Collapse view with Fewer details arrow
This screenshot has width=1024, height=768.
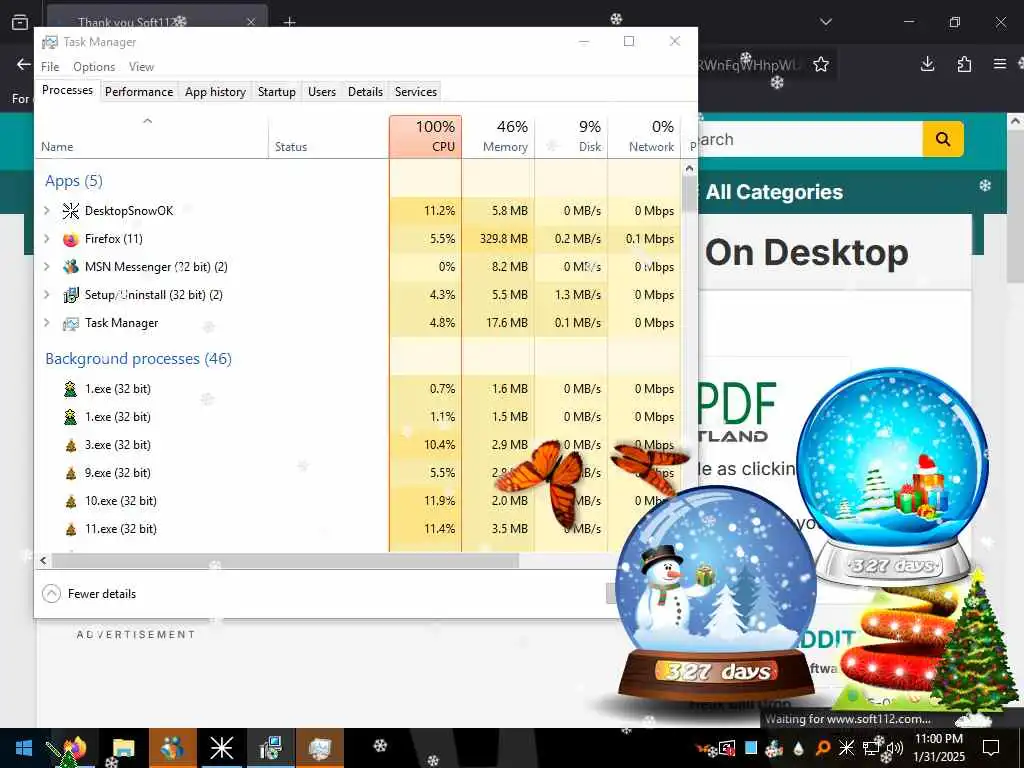point(51,594)
